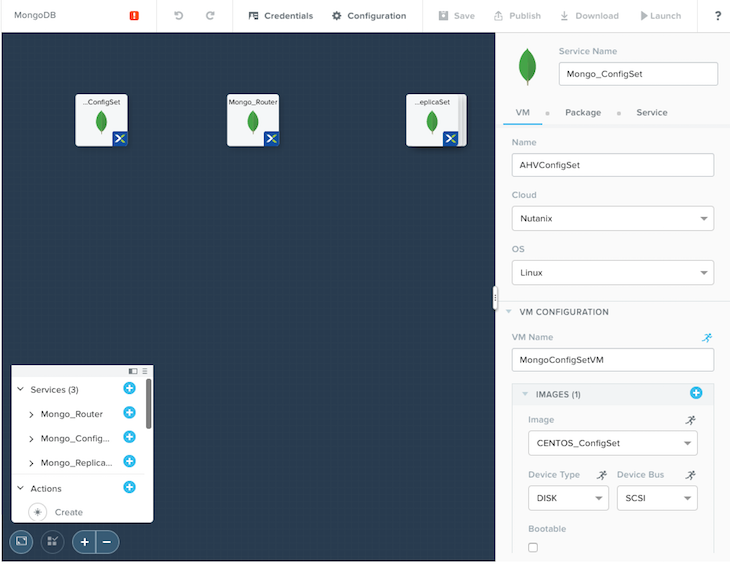Add action to Mongo_Config service
The width and height of the screenshot is (730, 564).
[x=129, y=437]
